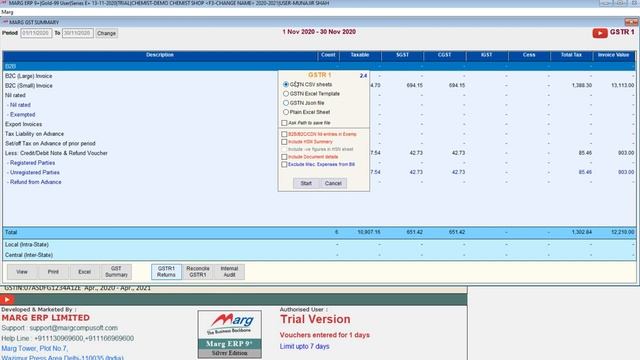The image size is (640, 360).
Task: Close the Marg GST Summary window
Action: pyautogui.click(x=632, y=22)
